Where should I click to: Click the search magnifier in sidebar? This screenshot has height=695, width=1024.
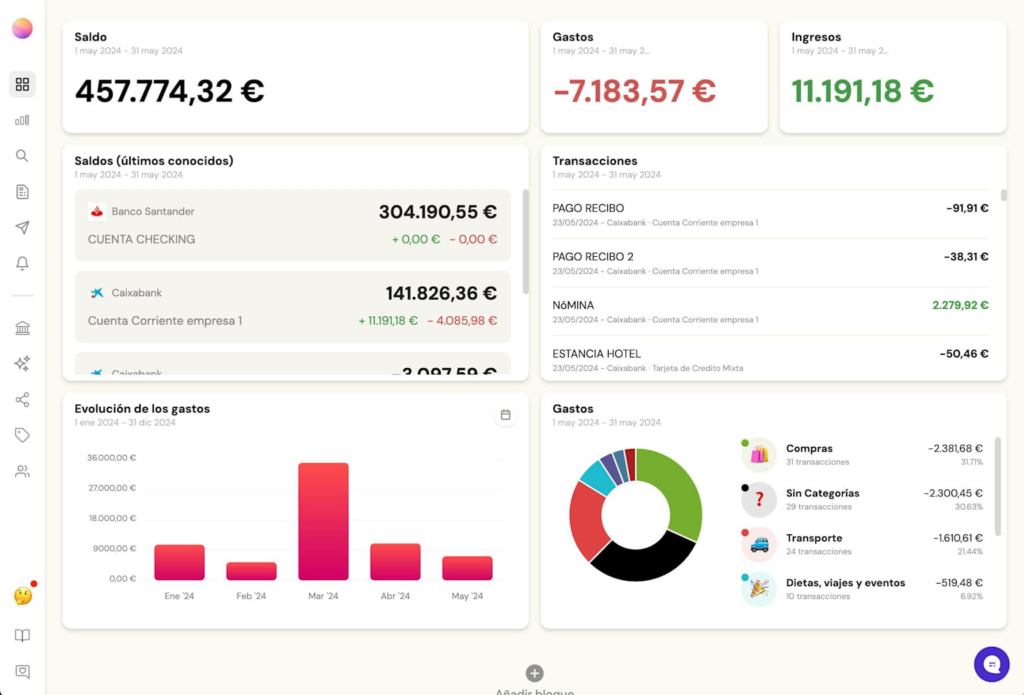[22, 156]
